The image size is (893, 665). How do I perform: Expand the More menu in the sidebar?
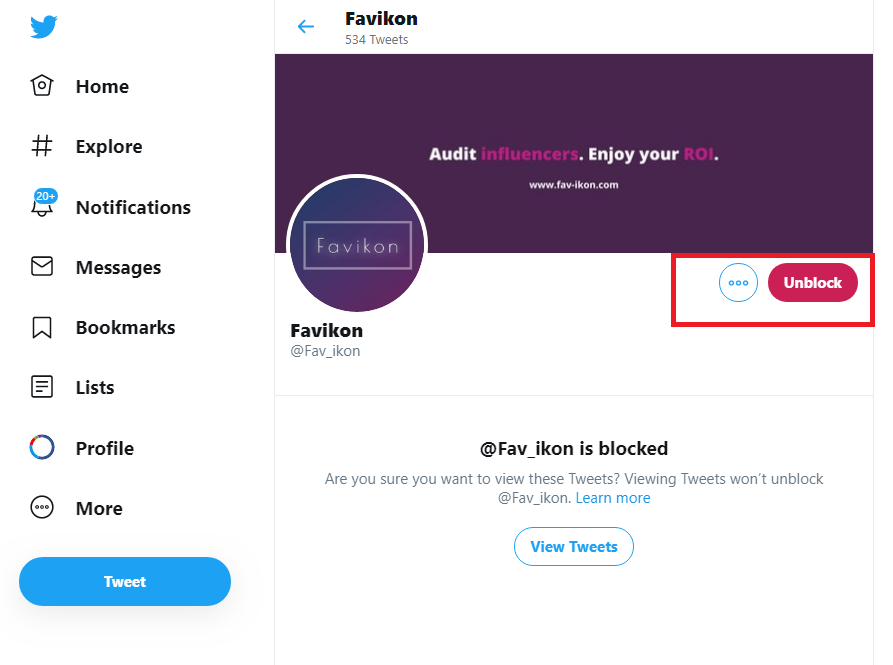tap(98, 508)
